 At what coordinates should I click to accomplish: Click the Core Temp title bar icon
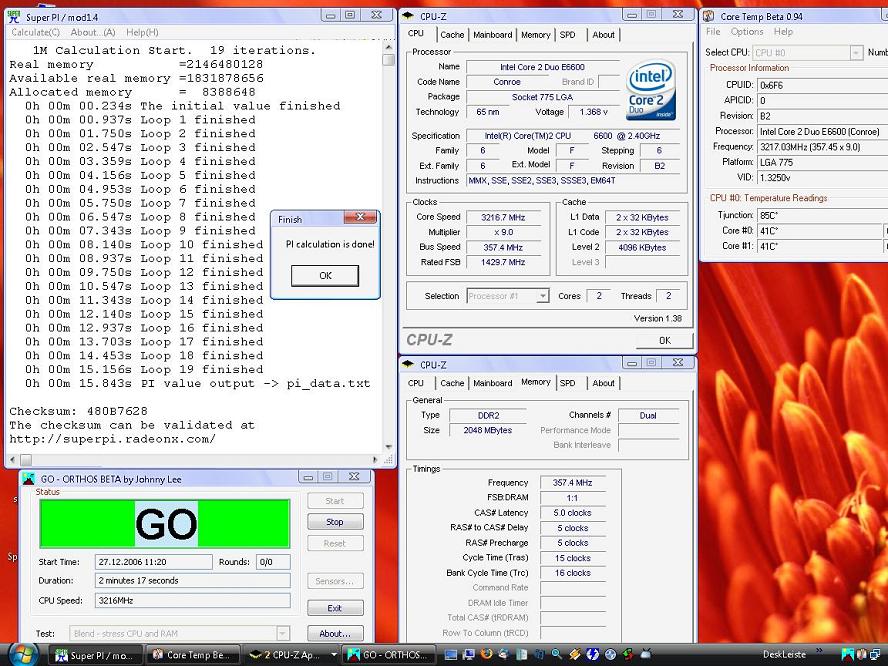point(708,16)
